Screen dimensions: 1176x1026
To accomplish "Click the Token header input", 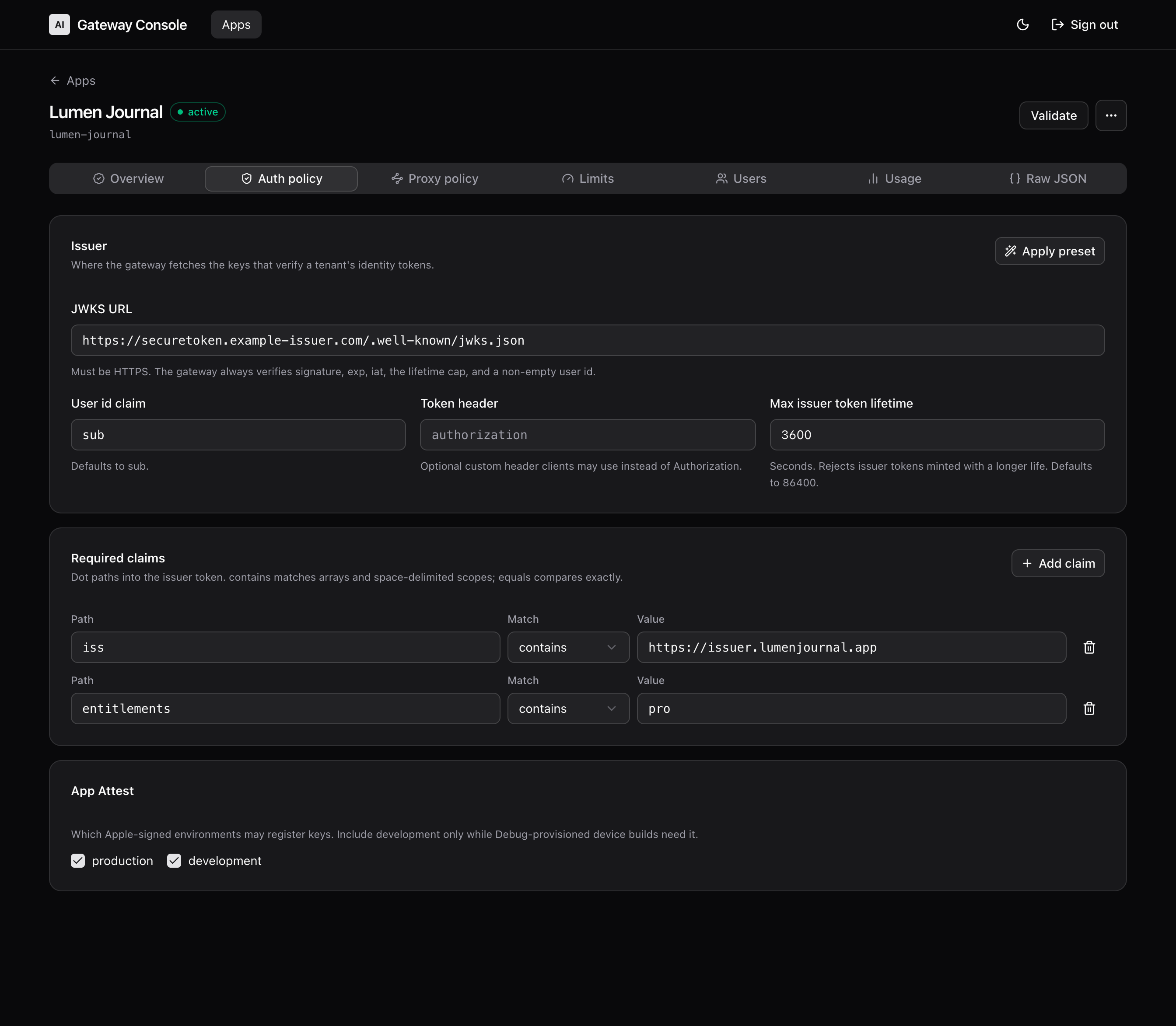I will (588, 435).
